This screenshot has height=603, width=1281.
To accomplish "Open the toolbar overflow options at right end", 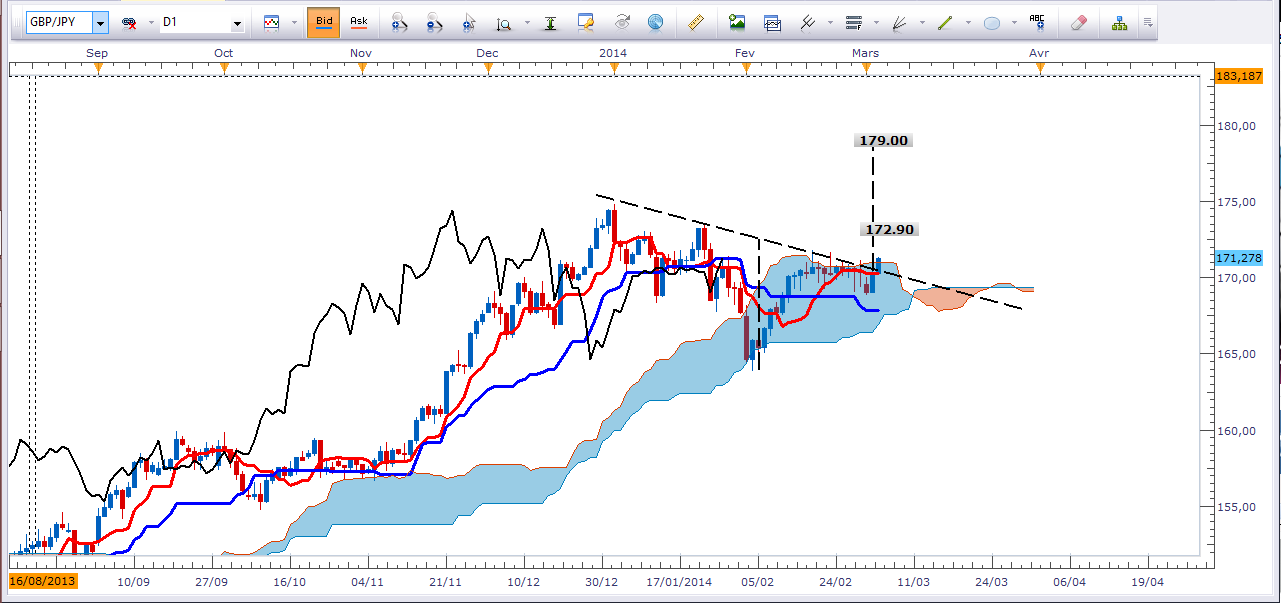I will pos(1147,22).
